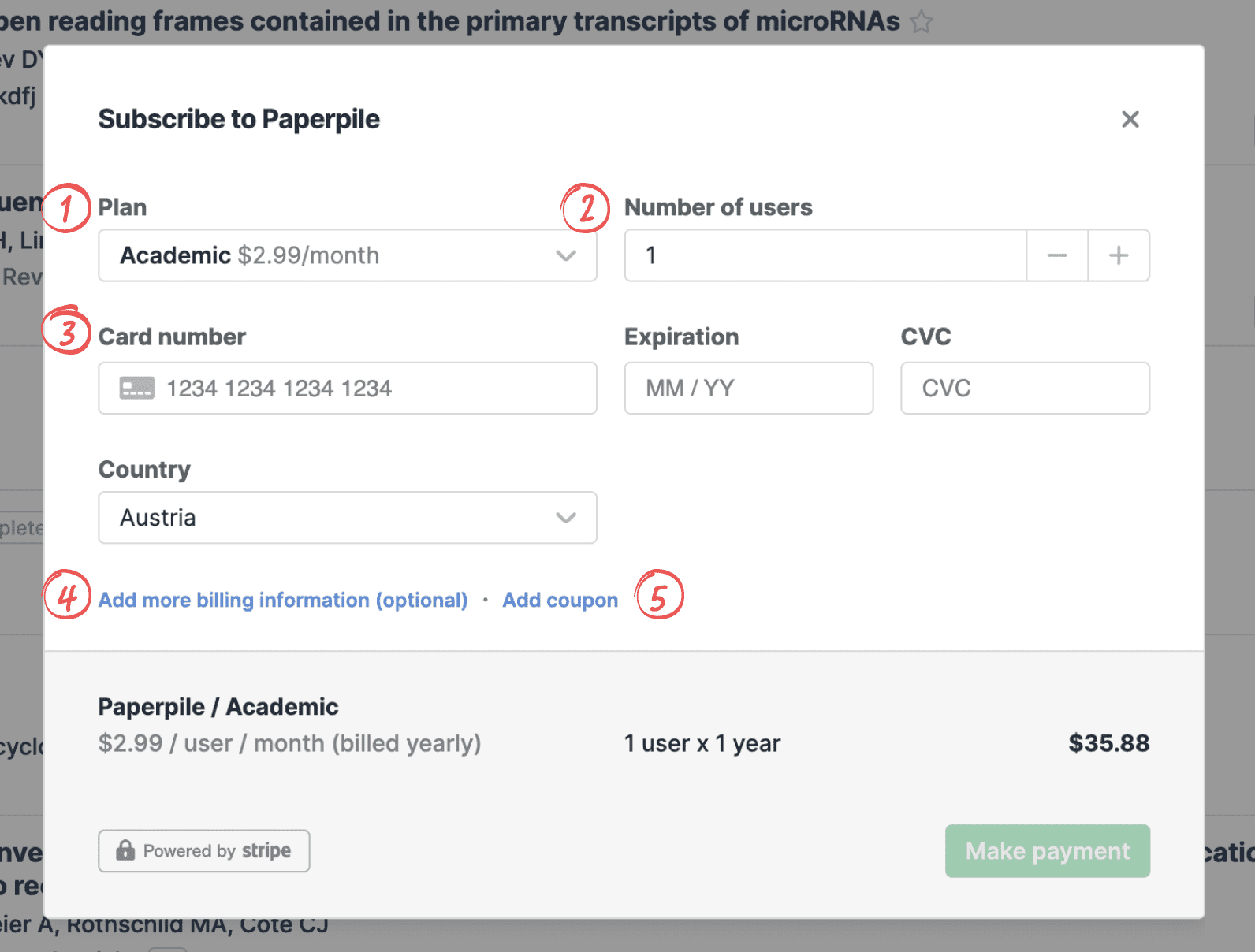Open Add more billing information link
1255x952 pixels.
[x=282, y=601]
